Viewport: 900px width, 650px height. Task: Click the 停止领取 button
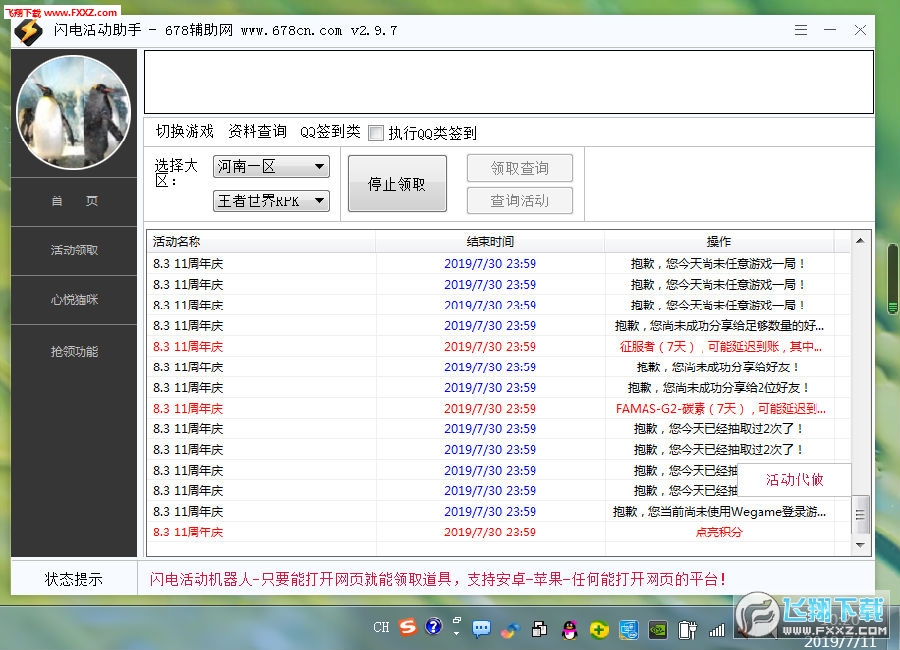(x=397, y=184)
